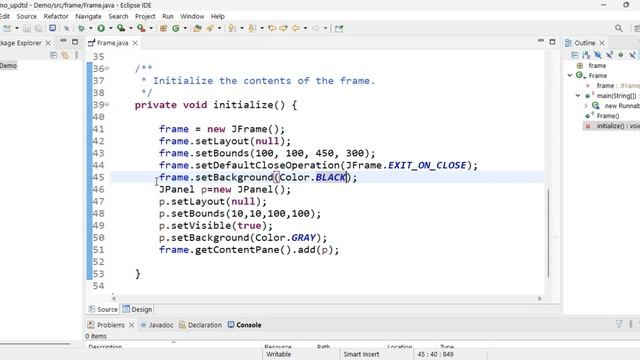Image resolution: width=640 pixels, height=360 pixels.
Task: Close the Outline view
Action: (x=602, y=43)
